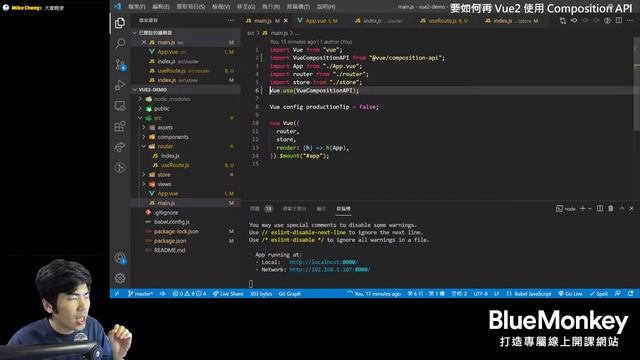Screen dimensions: 640x360
Task: Open the Manage gear icon in the activity bar
Action: (x=120, y=278)
